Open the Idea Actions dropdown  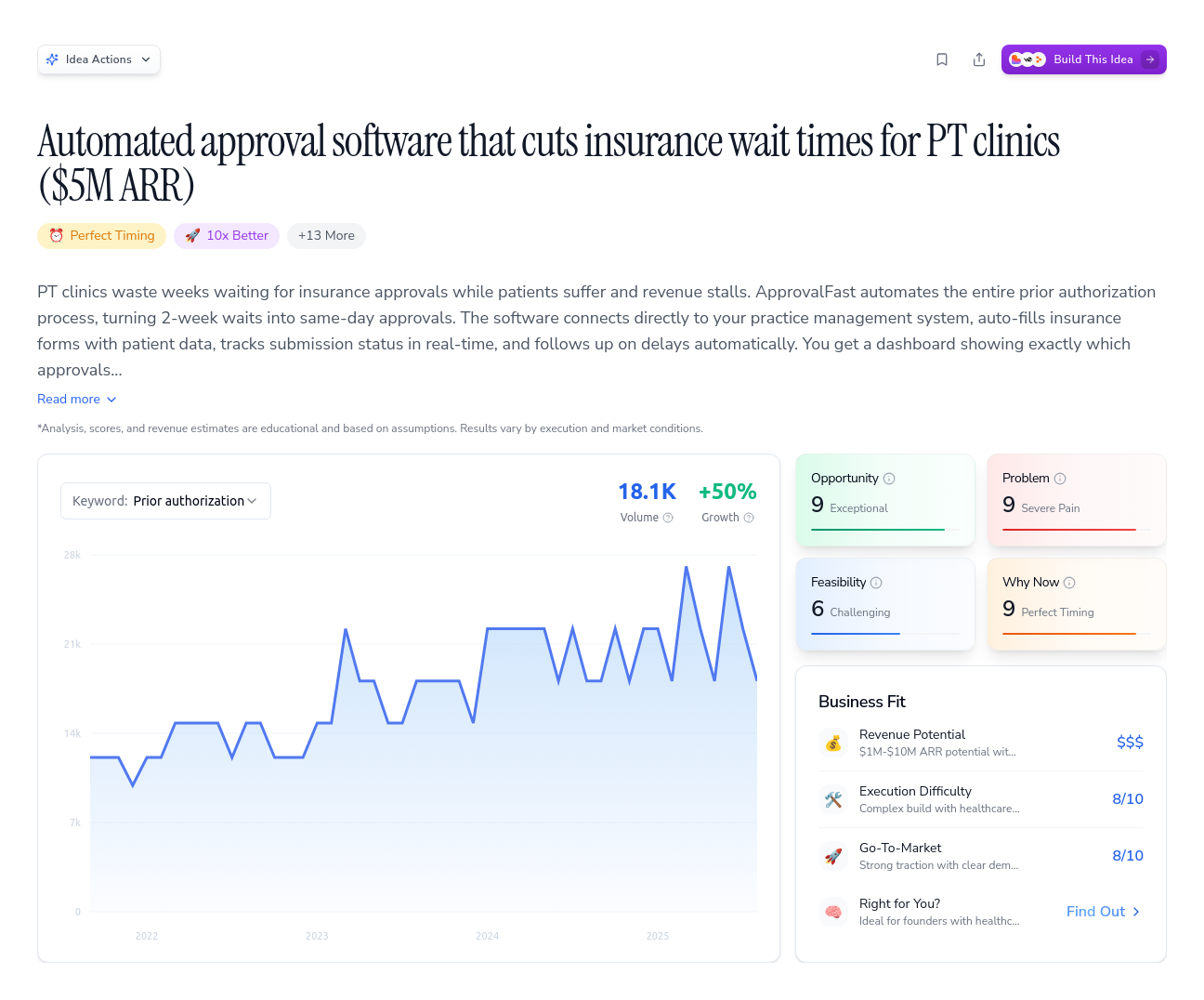(147, 59)
